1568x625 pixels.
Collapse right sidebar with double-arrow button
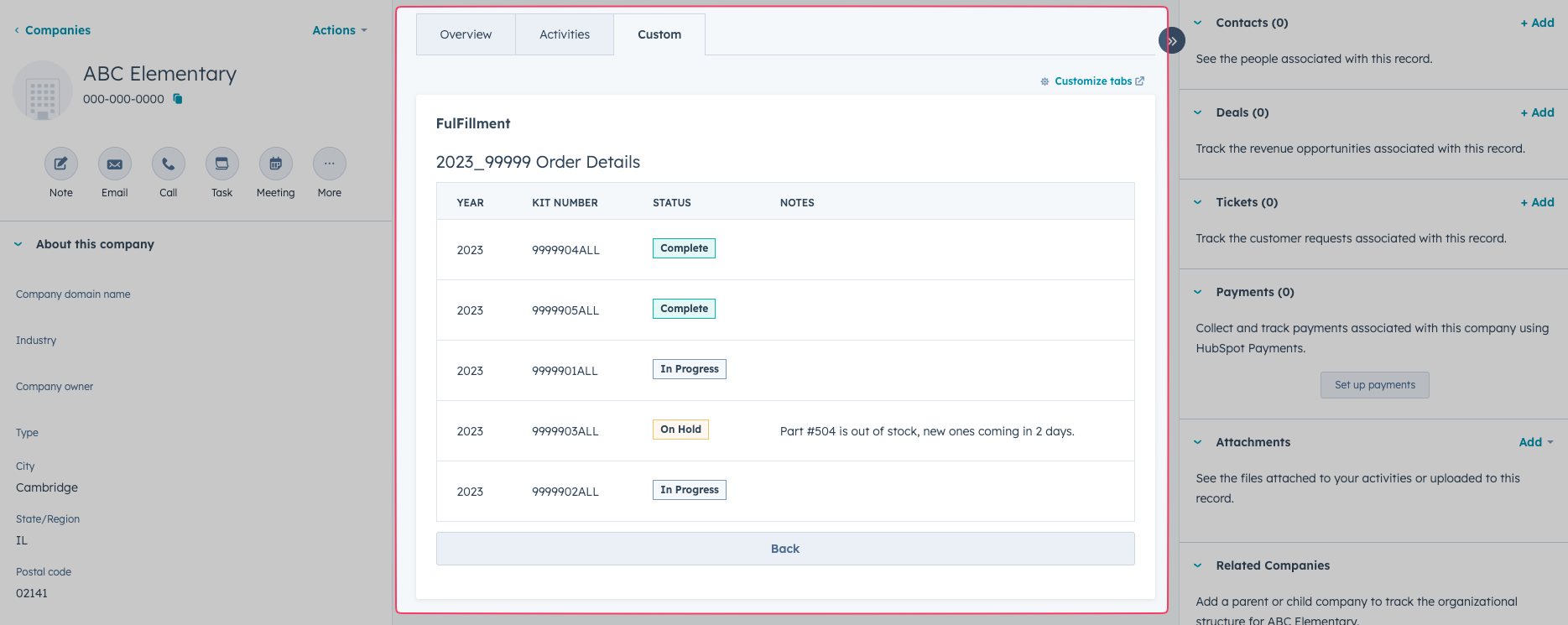(1172, 40)
